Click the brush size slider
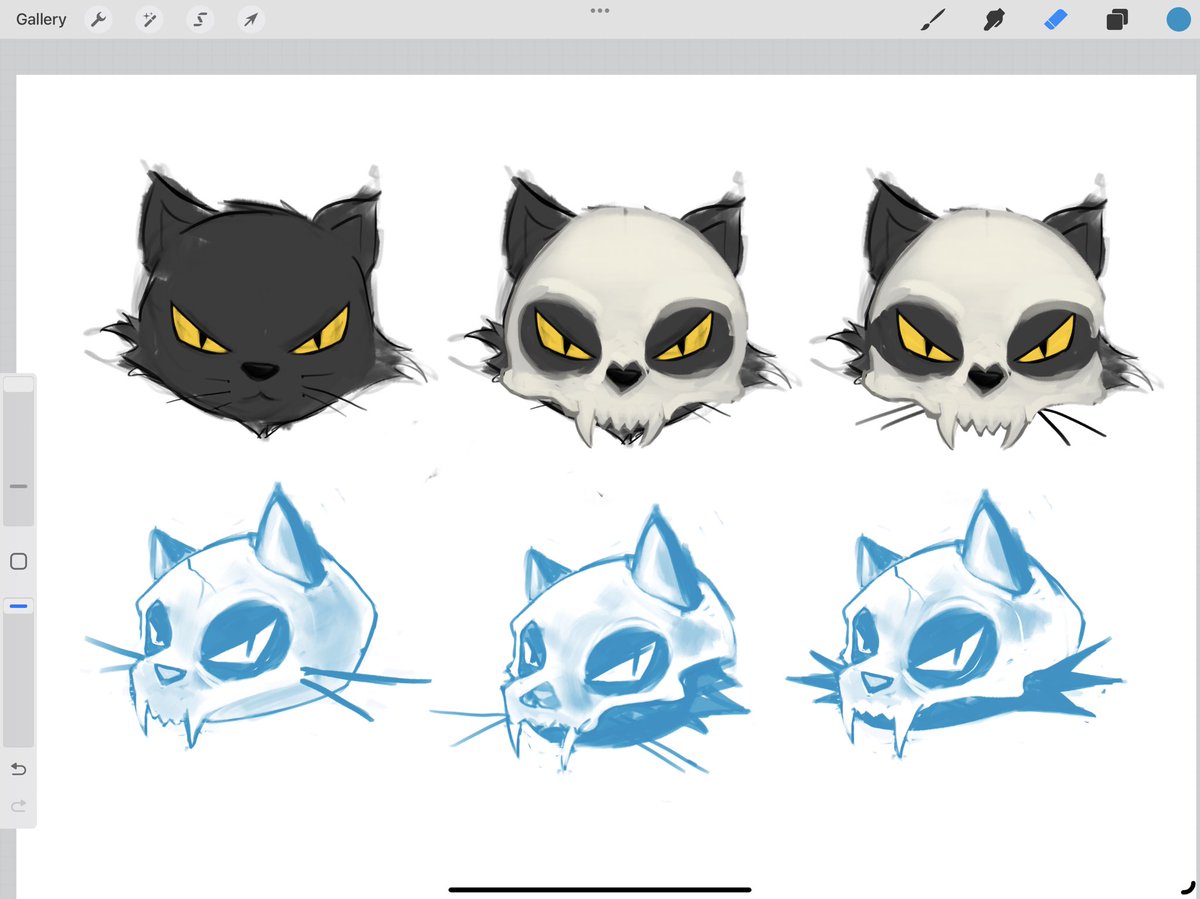The width and height of the screenshot is (1200, 899). (x=18, y=451)
